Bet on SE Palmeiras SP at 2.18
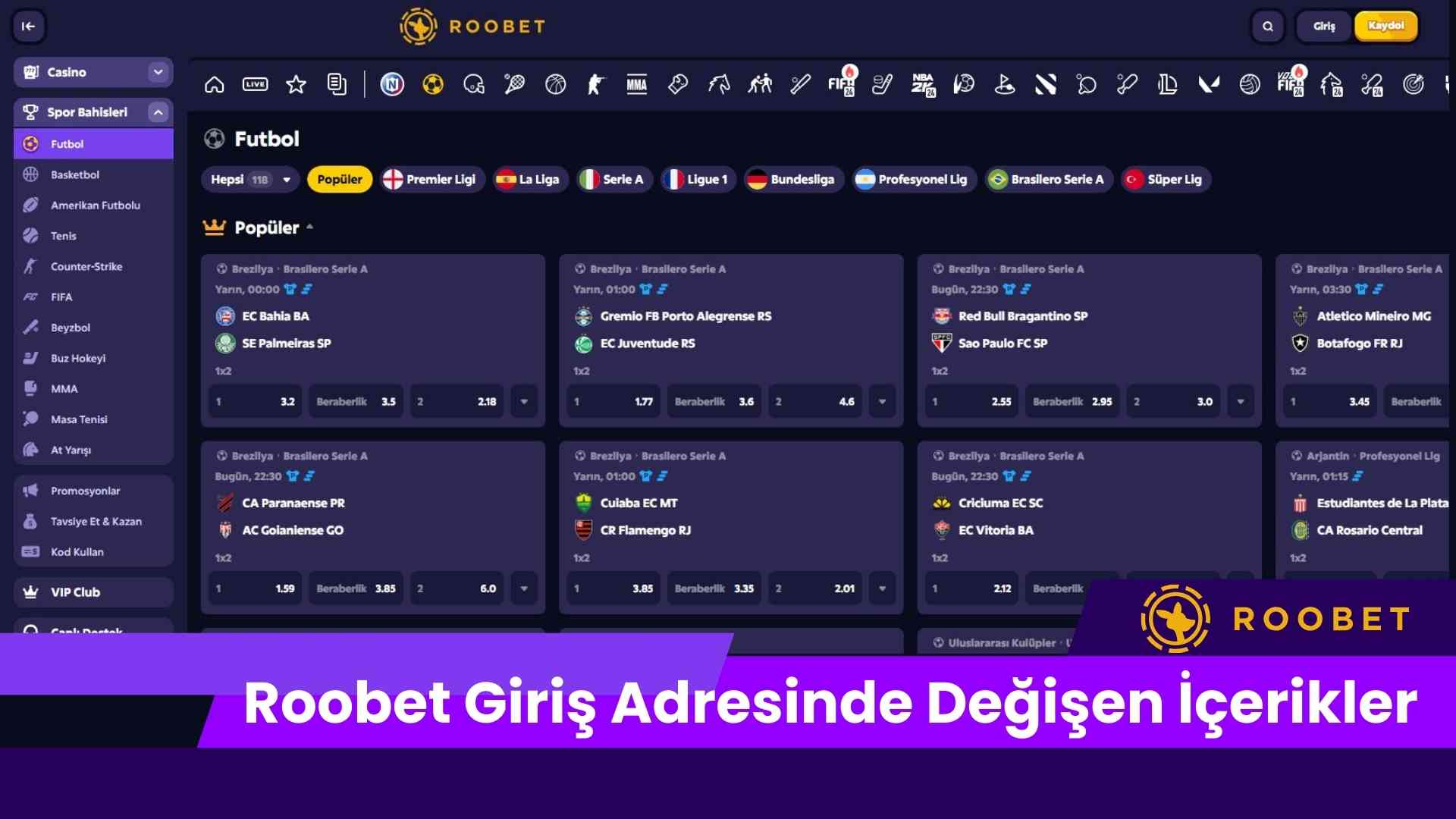Screen dimensions: 1456x819 tap(457, 401)
